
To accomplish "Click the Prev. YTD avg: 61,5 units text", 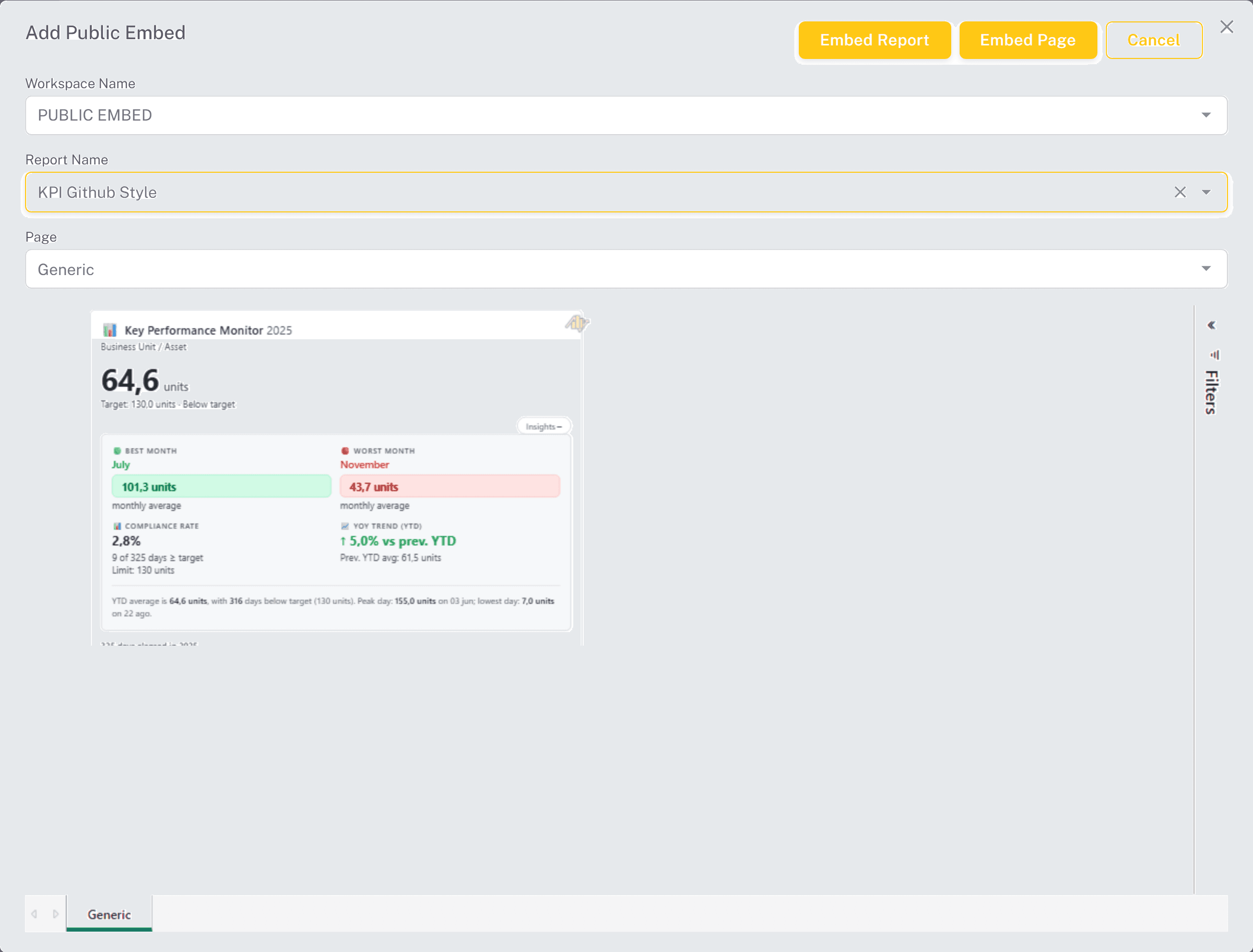I will [391, 557].
